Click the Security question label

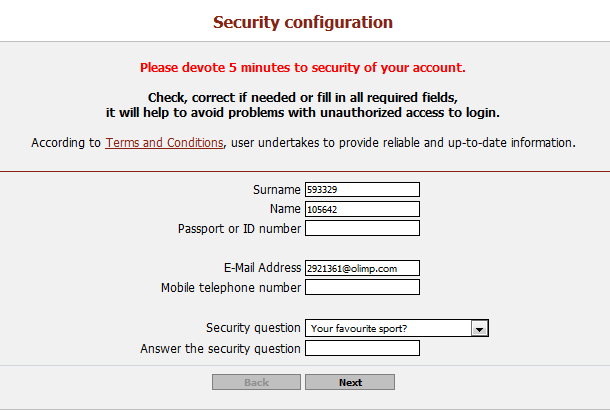(x=253, y=328)
